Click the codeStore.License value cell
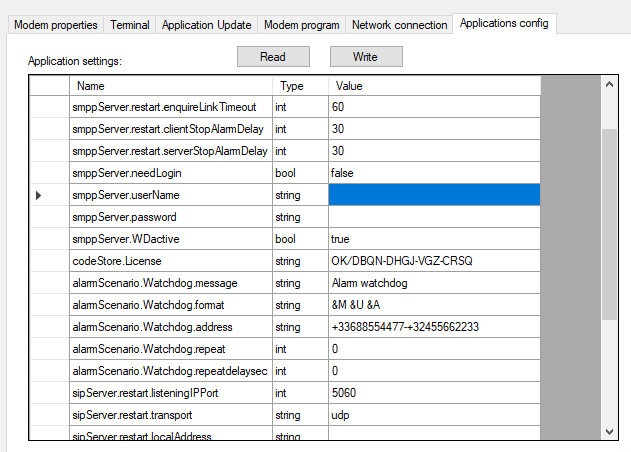The image size is (631, 452). (x=434, y=261)
